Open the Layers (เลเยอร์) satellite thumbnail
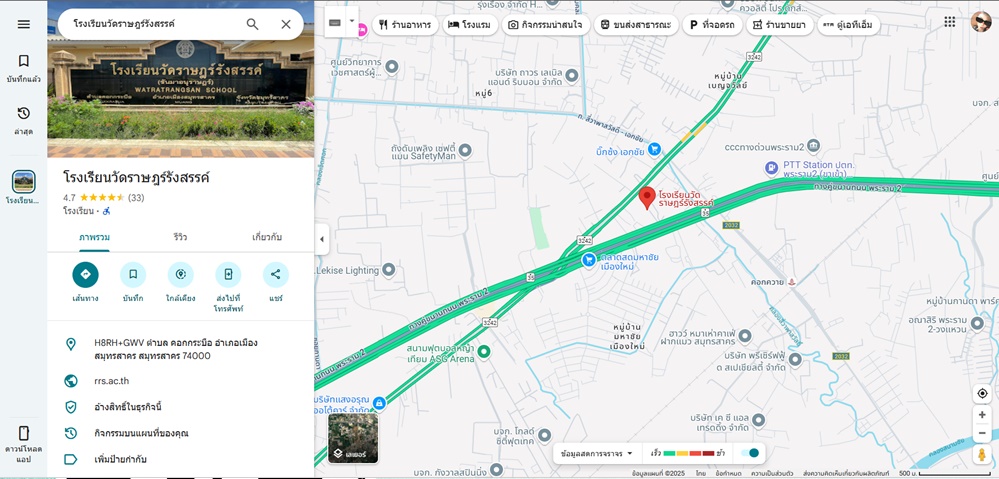 point(353,438)
